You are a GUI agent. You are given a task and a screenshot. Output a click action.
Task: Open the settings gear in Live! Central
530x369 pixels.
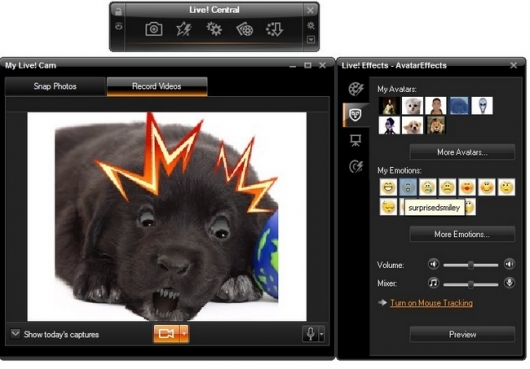pos(214,29)
